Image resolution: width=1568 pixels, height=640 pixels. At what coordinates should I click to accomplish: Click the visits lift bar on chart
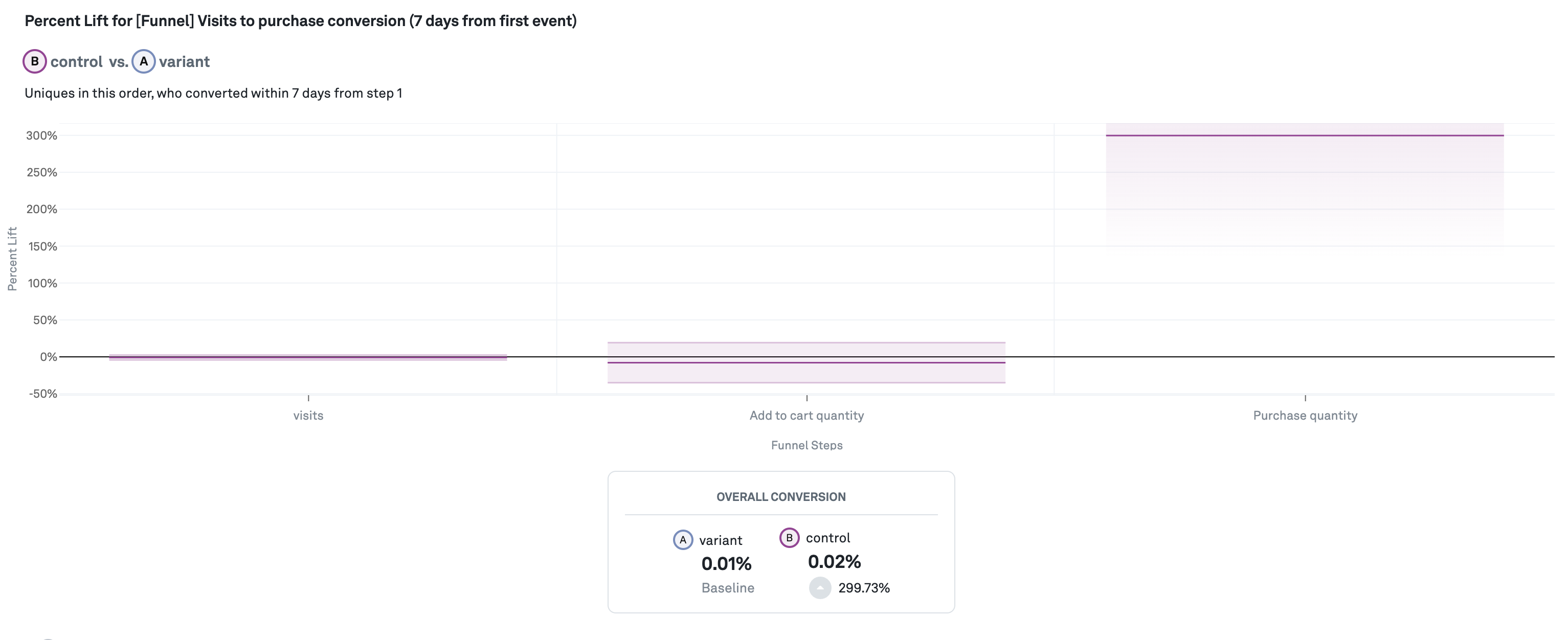click(308, 357)
